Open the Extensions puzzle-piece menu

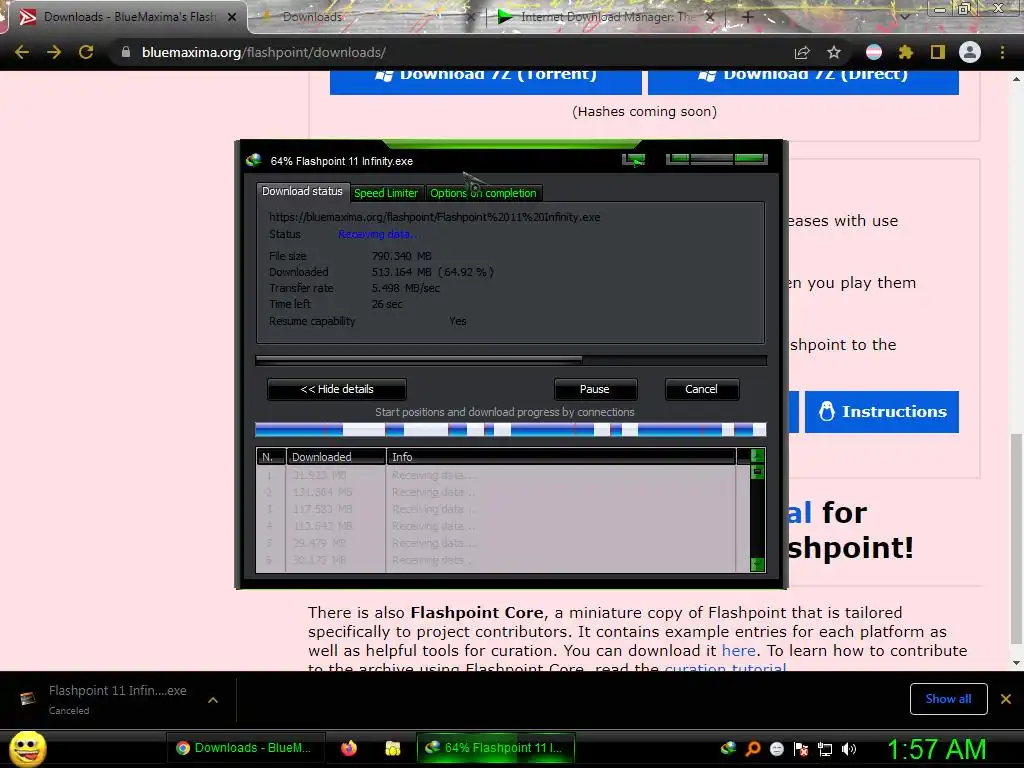point(905,52)
